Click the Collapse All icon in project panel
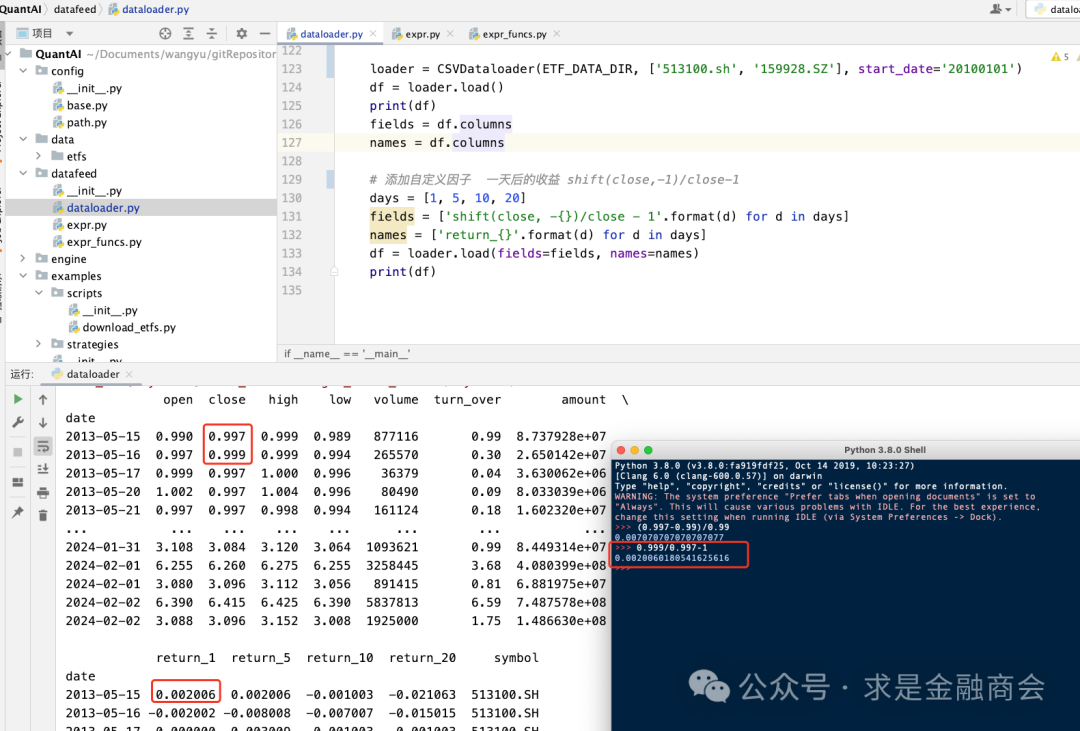1080x731 pixels. coord(211,33)
